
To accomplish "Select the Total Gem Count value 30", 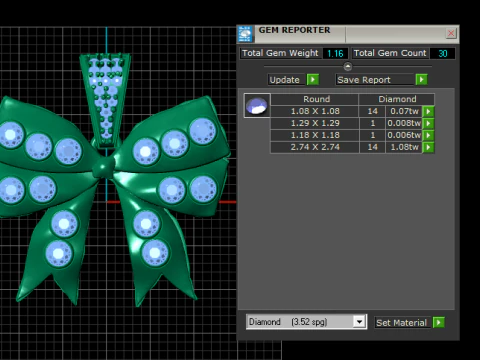I will tap(442, 53).
